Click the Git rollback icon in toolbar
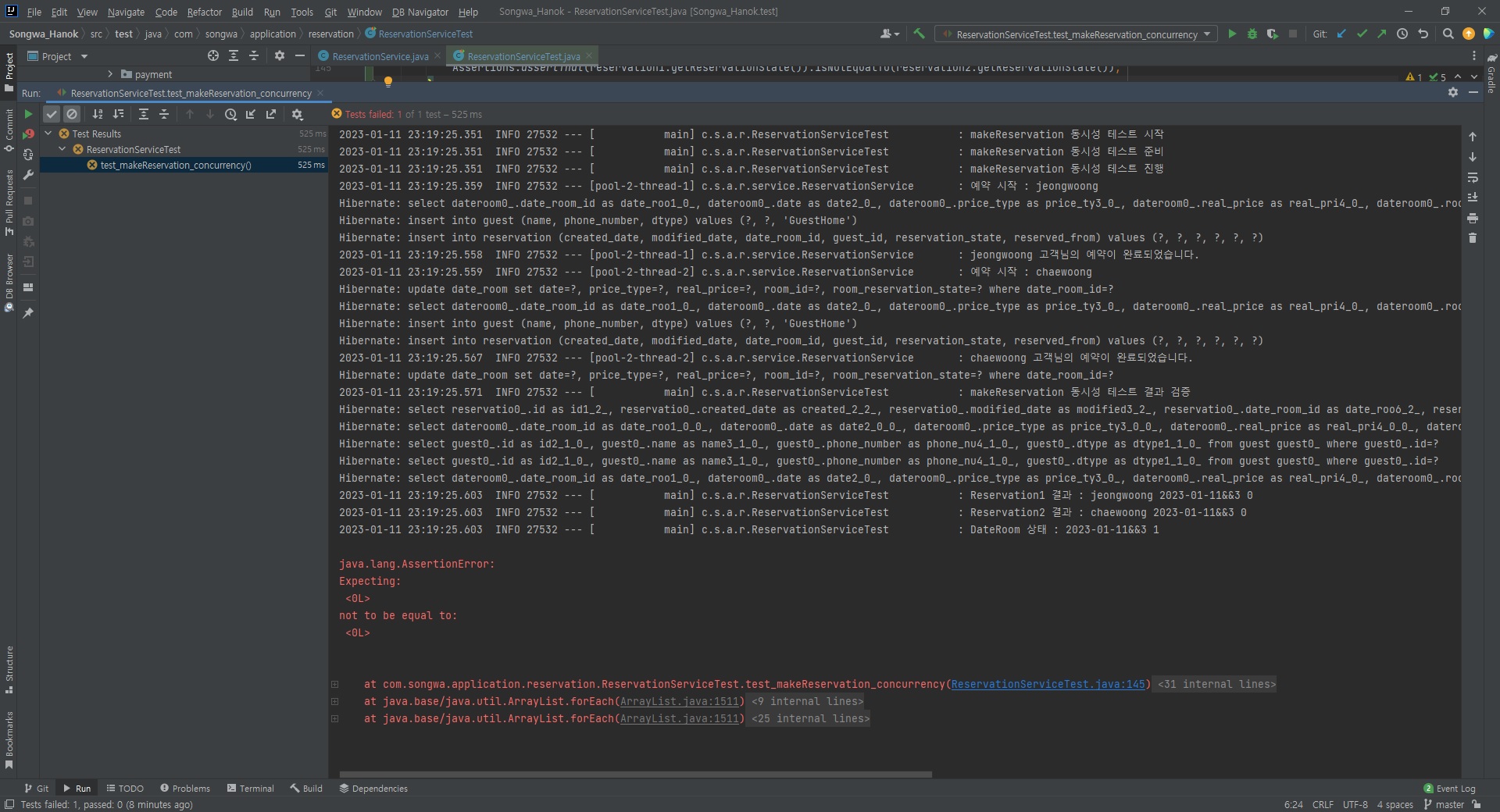The image size is (1500, 812). point(1423,34)
